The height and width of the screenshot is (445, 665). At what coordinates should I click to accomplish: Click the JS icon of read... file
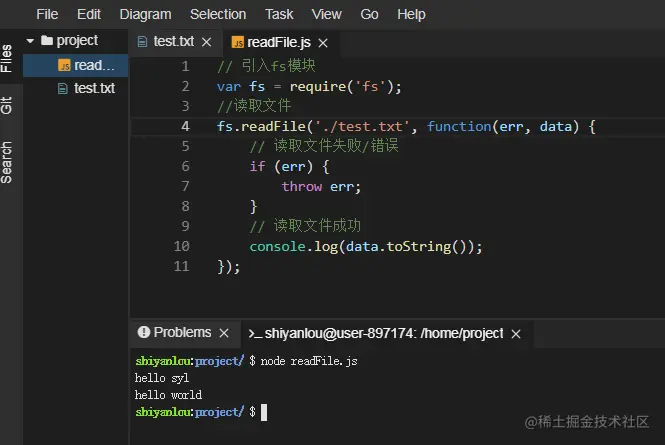click(64, 65)
